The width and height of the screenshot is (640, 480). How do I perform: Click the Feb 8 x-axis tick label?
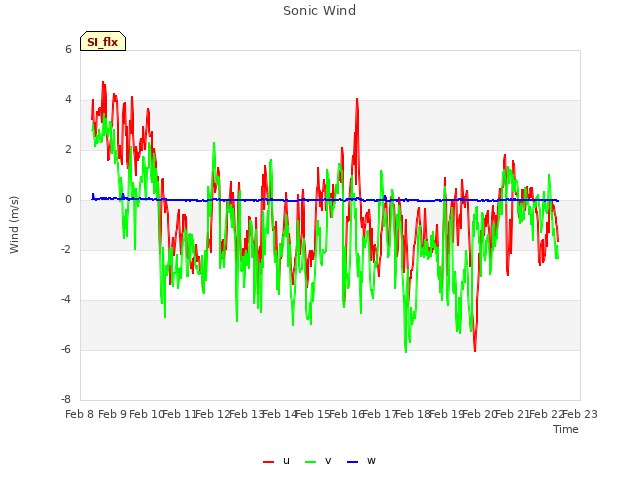tap(80, 414)
